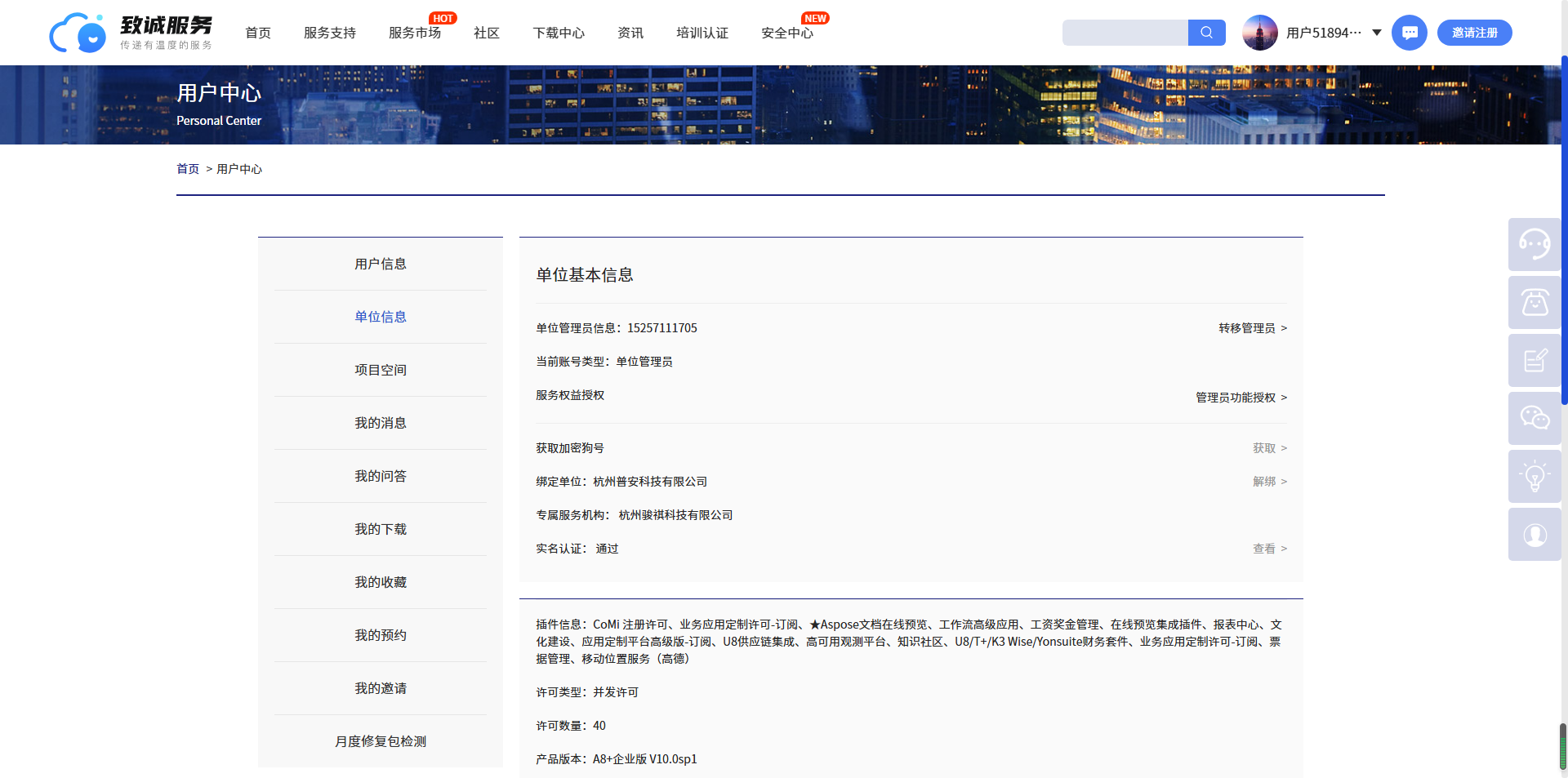Click the telephone support sidebar icon
Viewport: 1568px width, 778px height.
(x=1535, y=302)
